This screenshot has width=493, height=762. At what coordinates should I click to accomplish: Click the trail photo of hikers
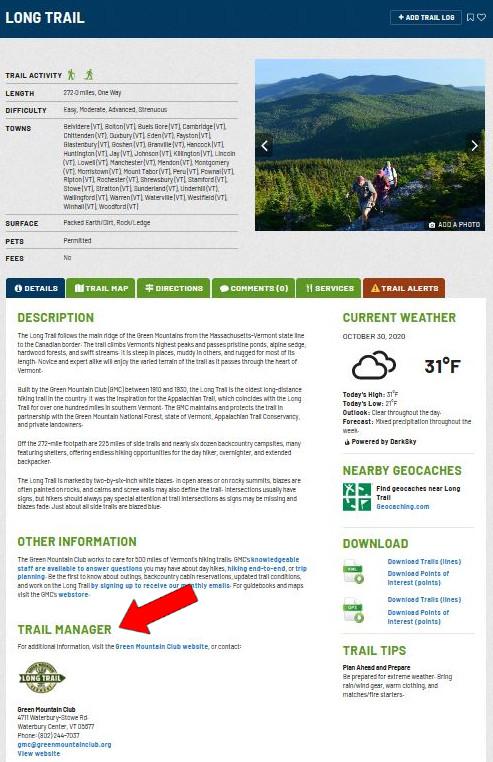pyautogui.click(x=370, y=145)
